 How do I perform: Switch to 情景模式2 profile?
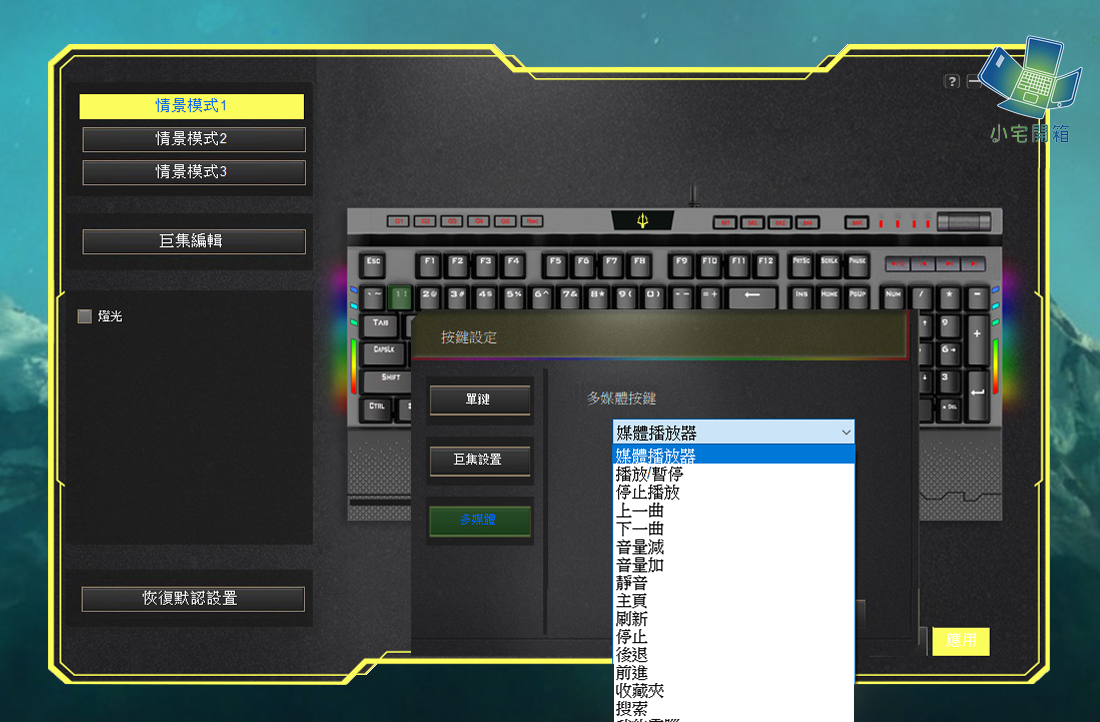pyautogui.click(x=194, y=139)
